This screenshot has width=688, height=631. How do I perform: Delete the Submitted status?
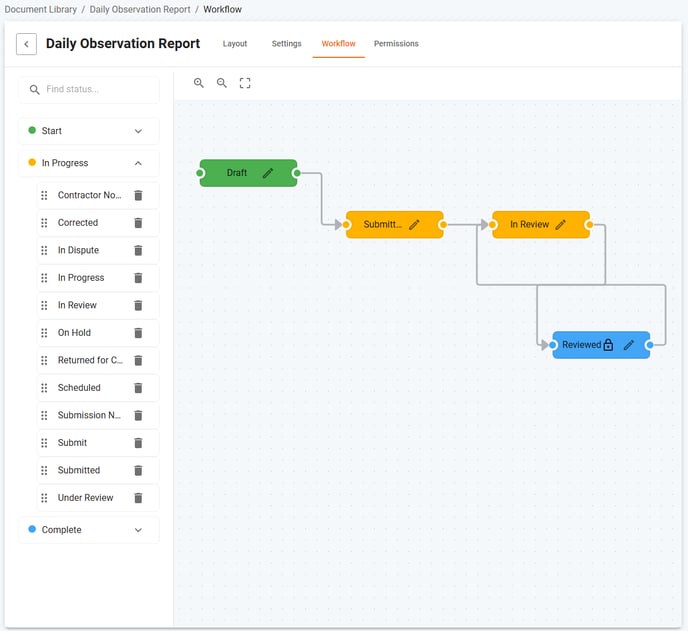coord(138,470)
